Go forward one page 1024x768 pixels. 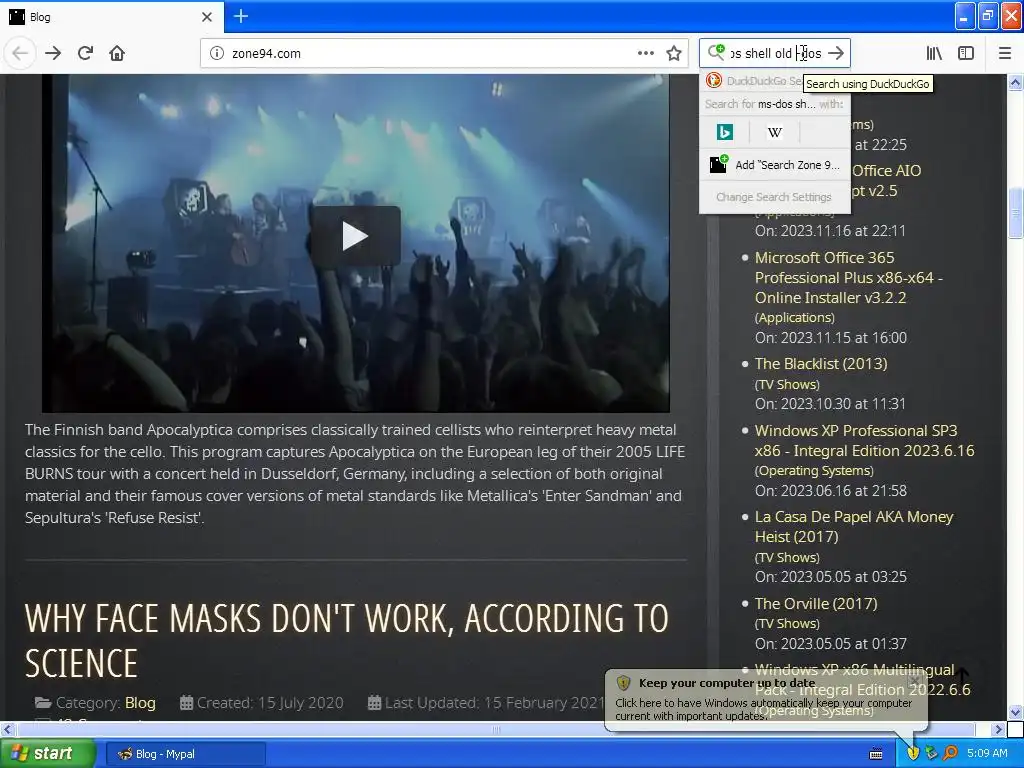53,53
